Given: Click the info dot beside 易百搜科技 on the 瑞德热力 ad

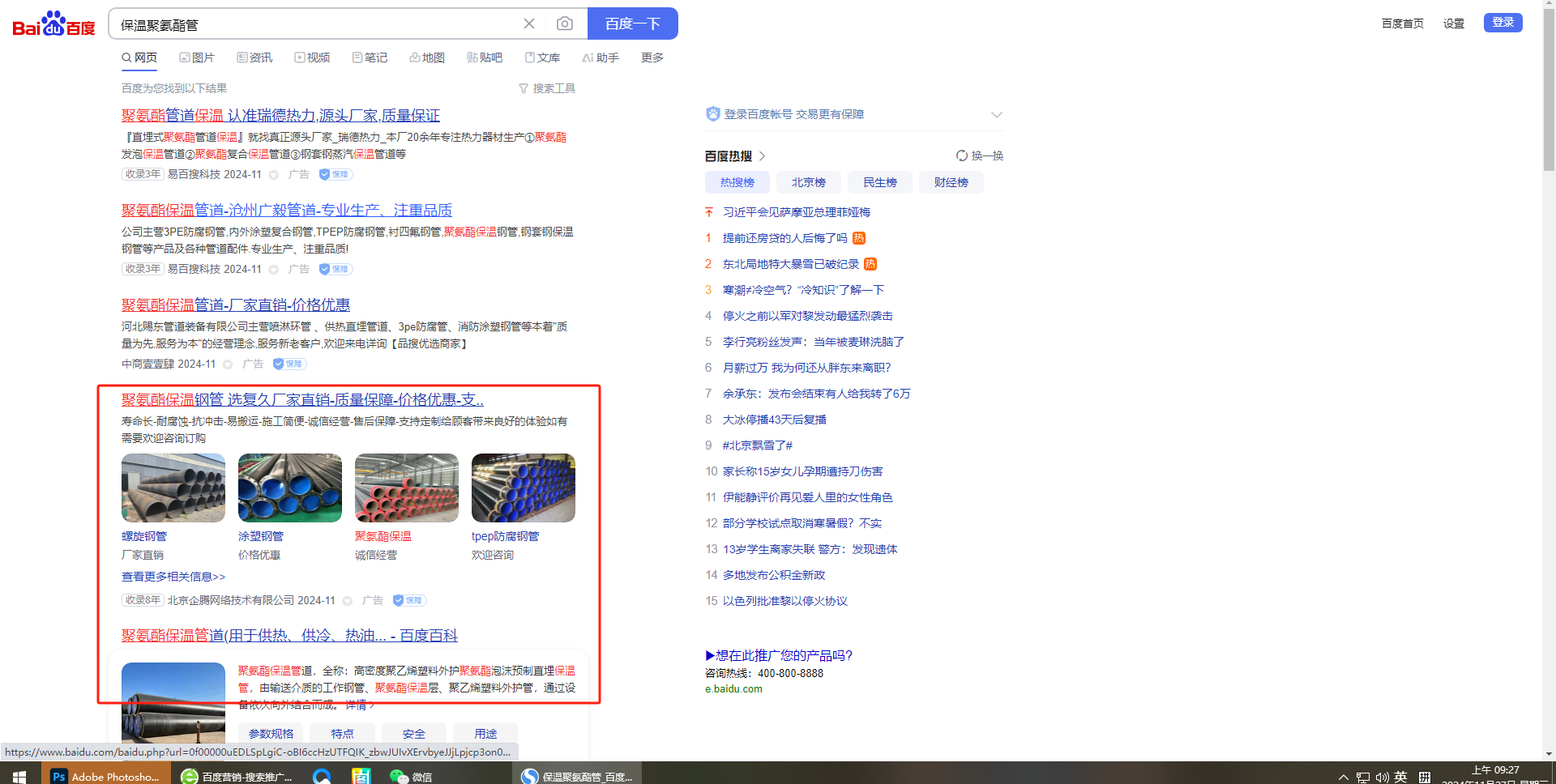Looking at the screenshot, I should (x=274, y=175).
